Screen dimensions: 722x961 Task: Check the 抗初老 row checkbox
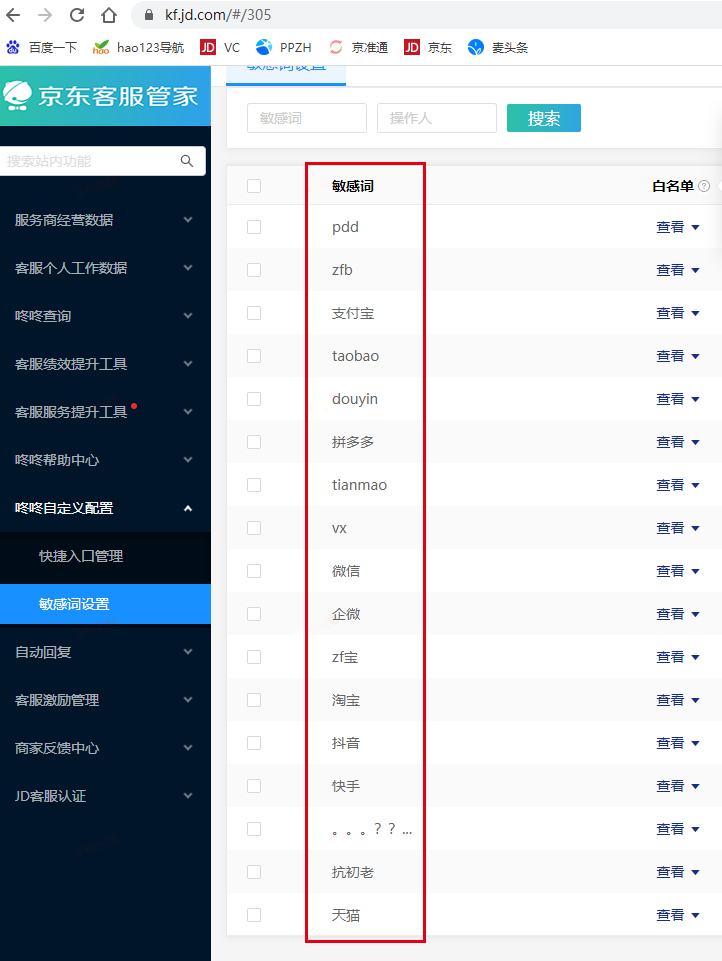pyautogui.click(x=254, y=872)
